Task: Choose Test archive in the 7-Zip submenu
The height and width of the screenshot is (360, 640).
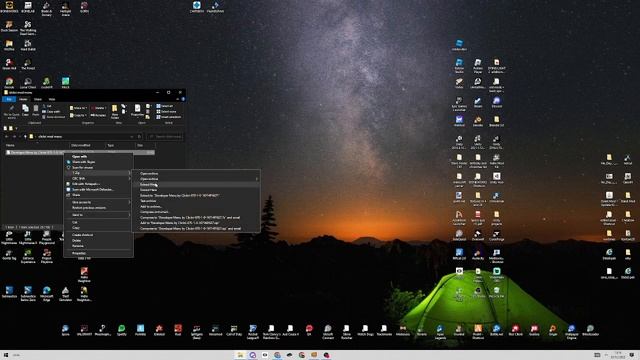Action: [x=196, y=201]
